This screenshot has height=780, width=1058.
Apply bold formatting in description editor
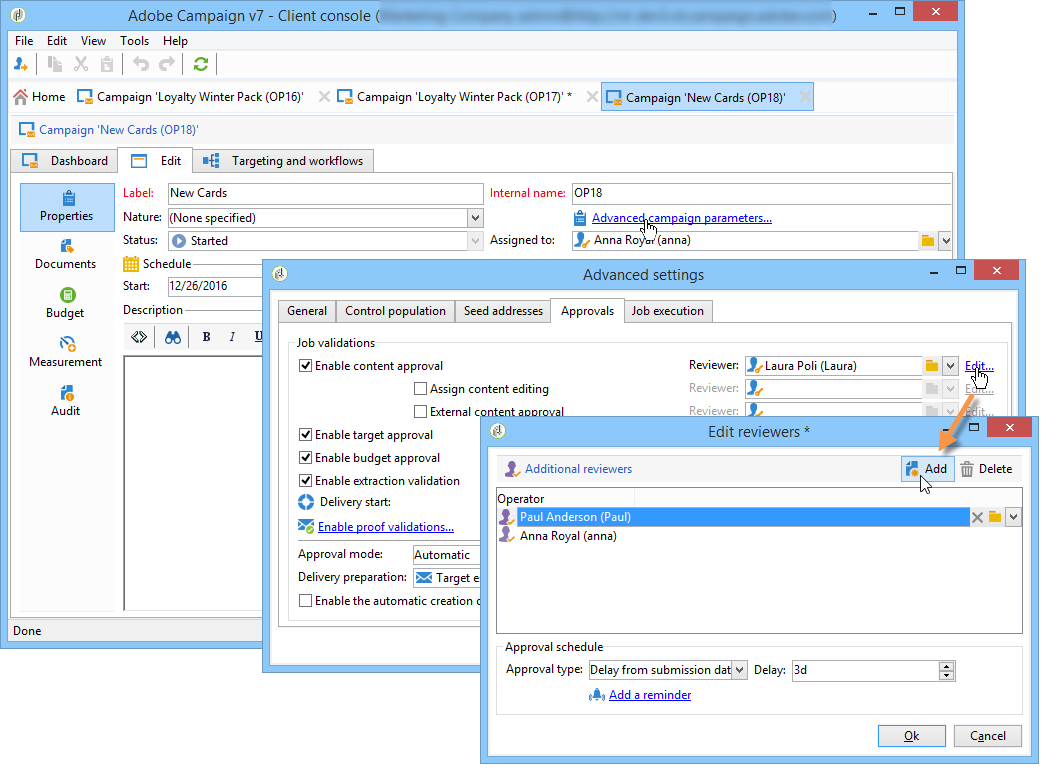(206, 337)
